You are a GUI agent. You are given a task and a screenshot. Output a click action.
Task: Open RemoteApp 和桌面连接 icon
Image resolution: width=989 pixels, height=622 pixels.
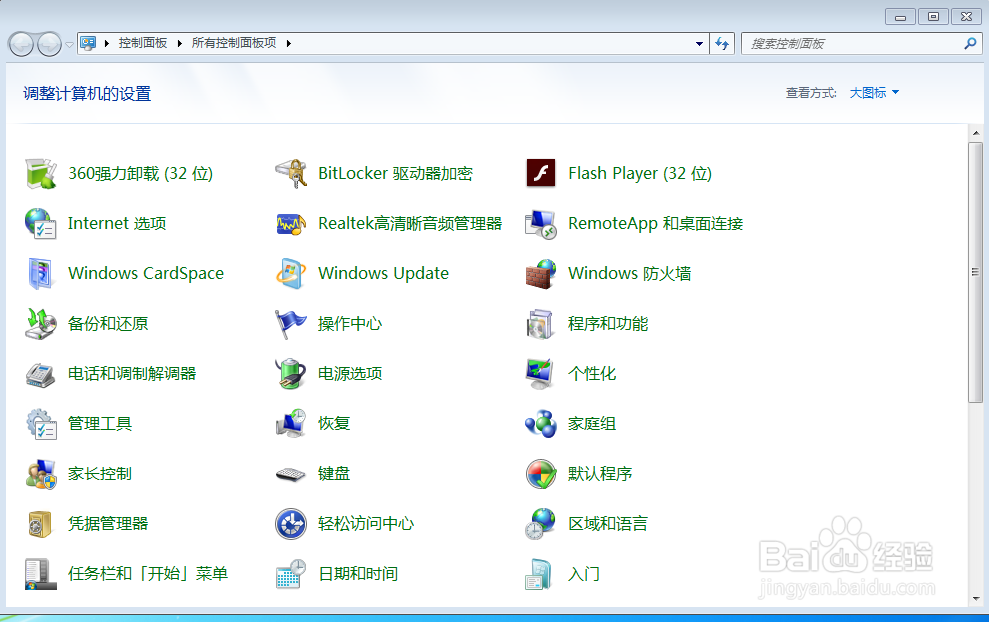pyautogui.click(x=541, y=223)
